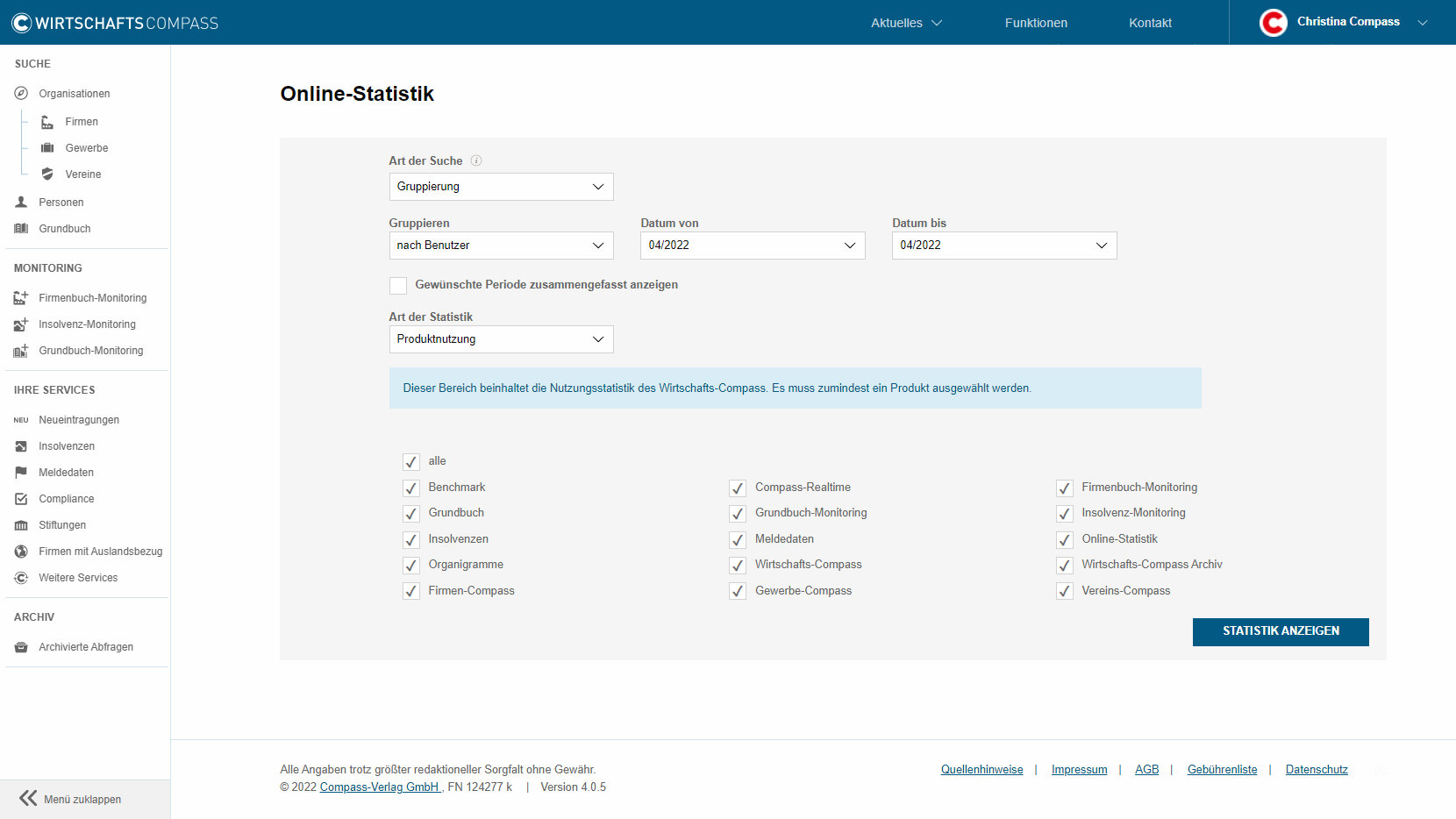The height and width of the screenshot is (819, 1456).
Task: Click the Archivierte Abfragen archive icon
Action: [21, 647]
